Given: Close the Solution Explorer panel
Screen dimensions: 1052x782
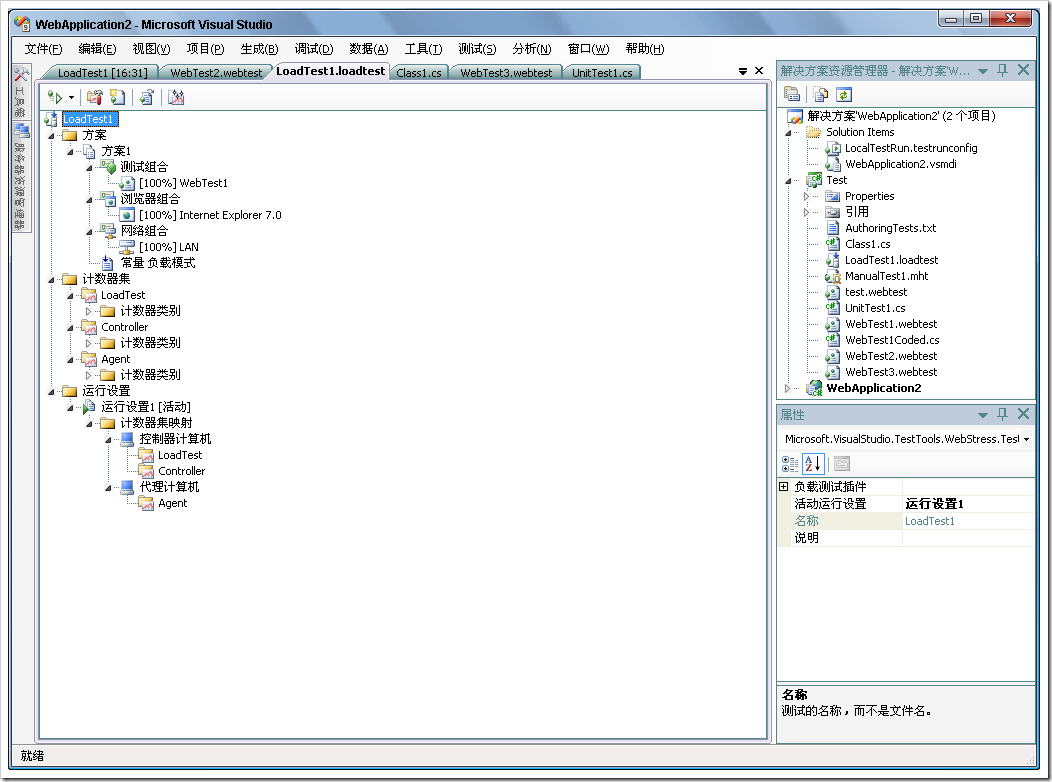Looking at the screenshot, I should tap(1023, 70).
